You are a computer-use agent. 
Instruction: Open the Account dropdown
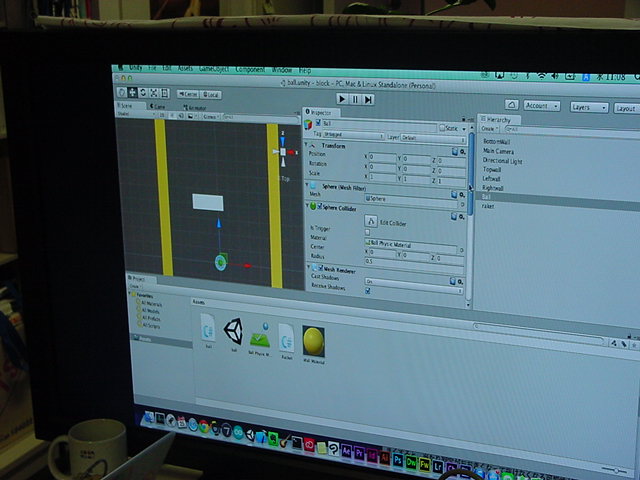[541, 106]
